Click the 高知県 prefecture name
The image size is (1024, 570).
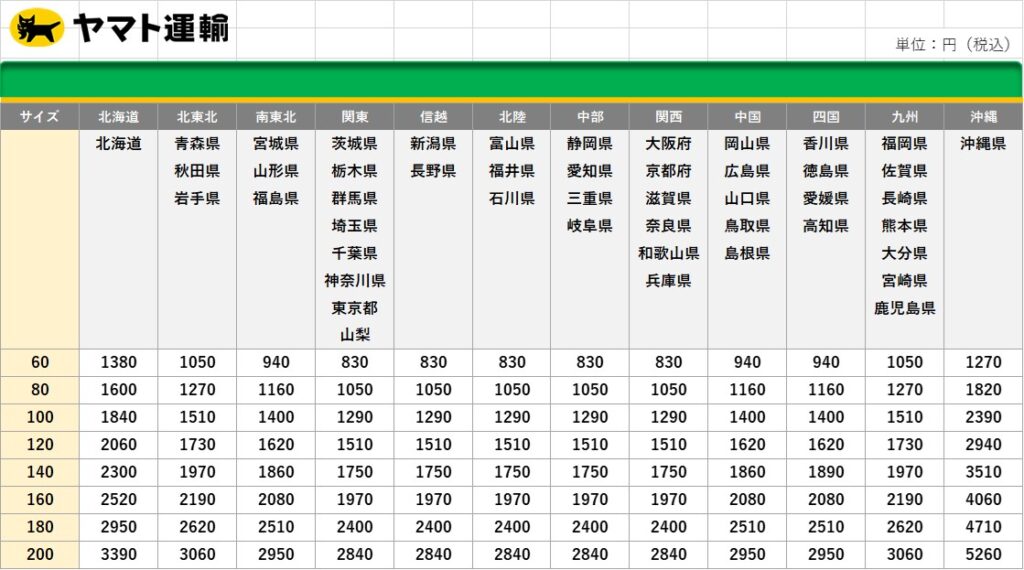coord(825,226)
